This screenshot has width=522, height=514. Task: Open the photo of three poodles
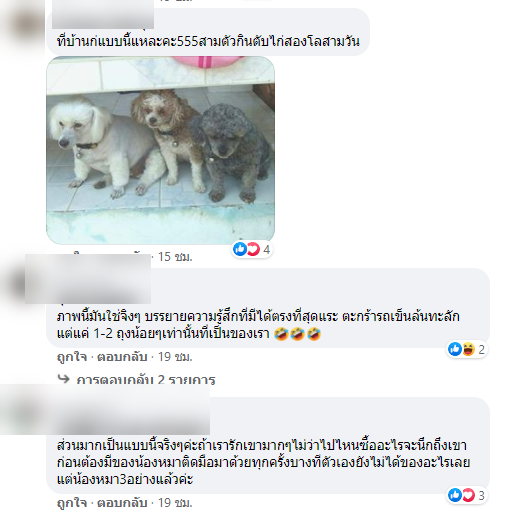160,150
